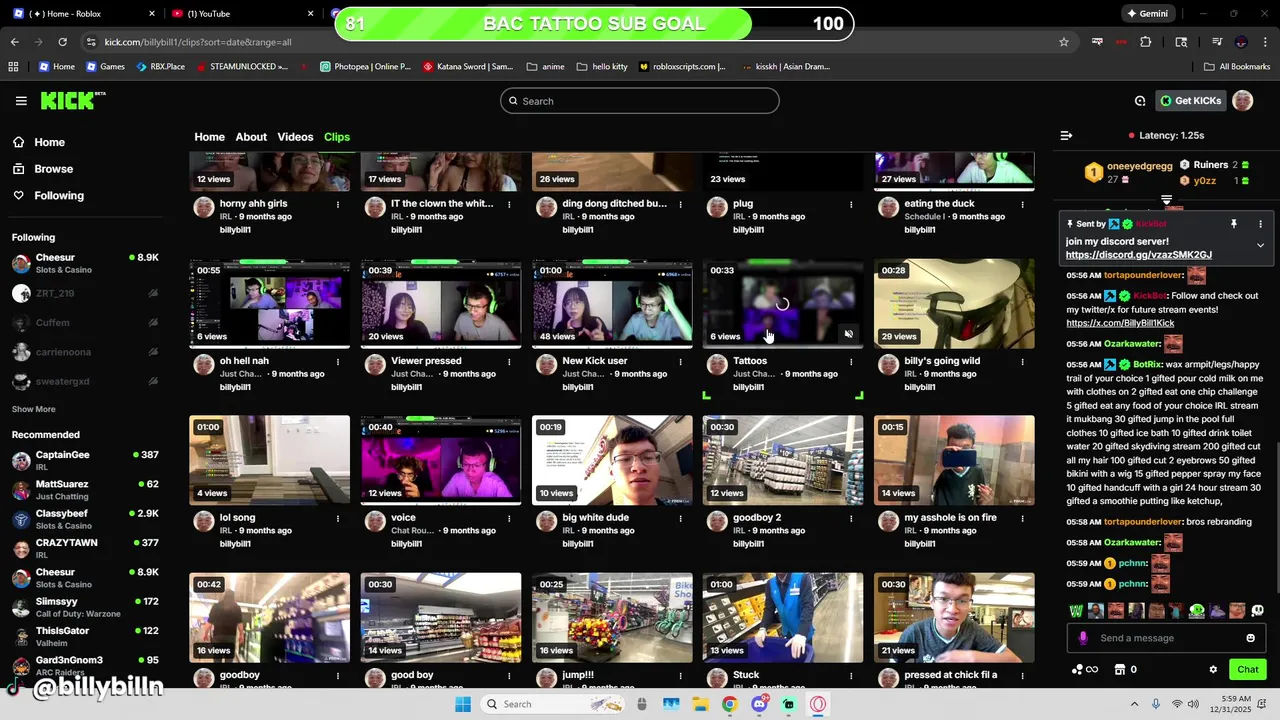Open the 'lol song' clip title
Viewport: 1280px width, 720px height.
click(237, 518)
